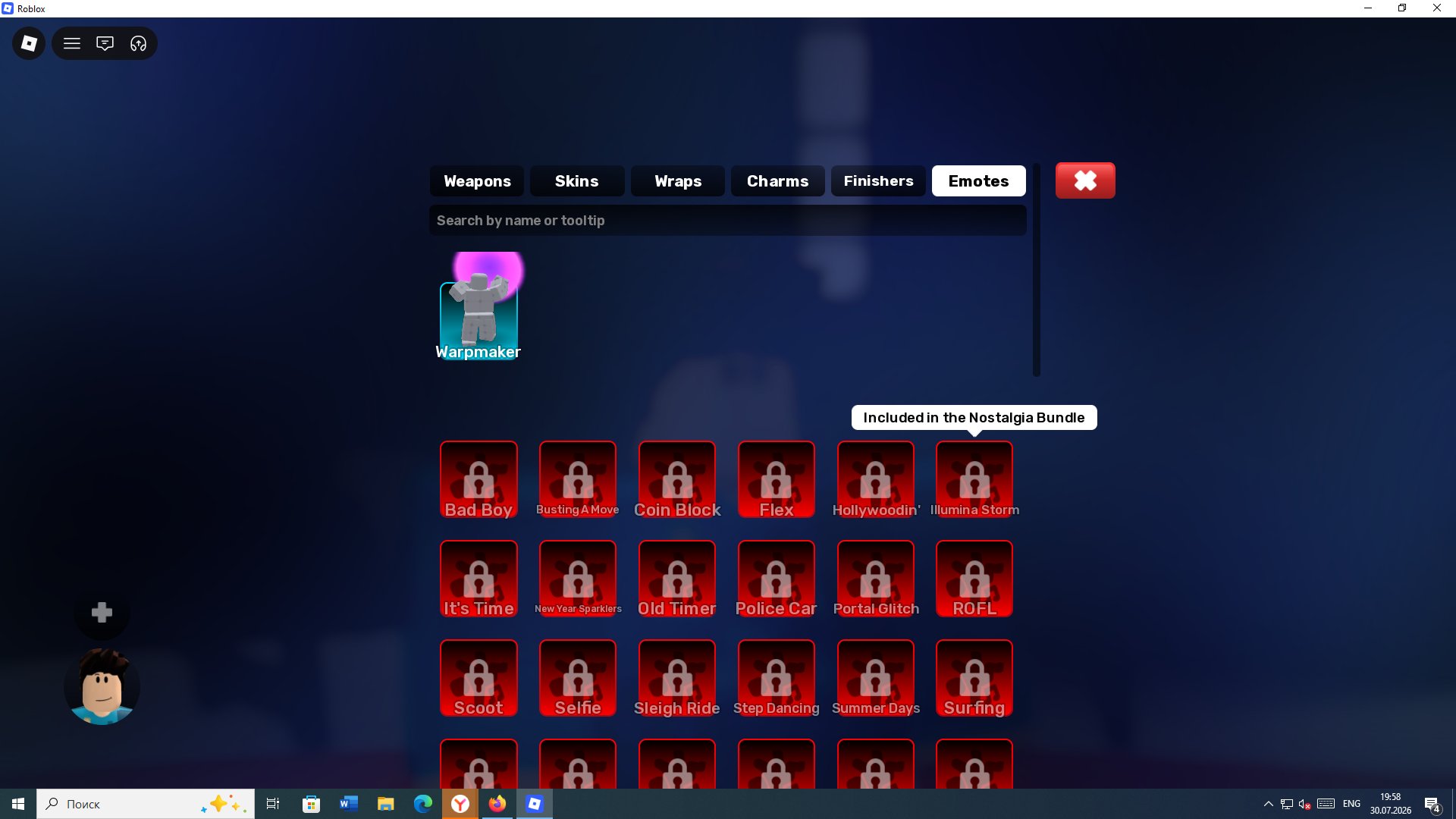Open the taskbar clock and calendar
This screenshot has height=819, width=1456.
coord(1390,804)
